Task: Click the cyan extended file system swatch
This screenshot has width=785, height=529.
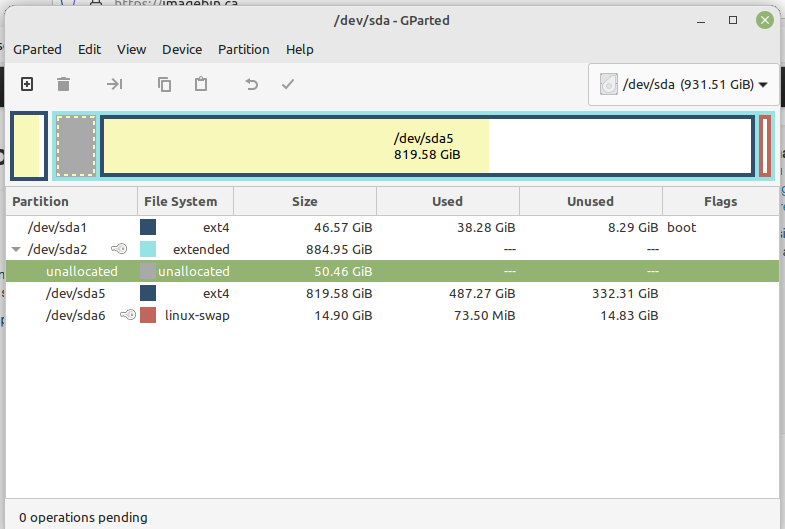Action: click(148, 249)
